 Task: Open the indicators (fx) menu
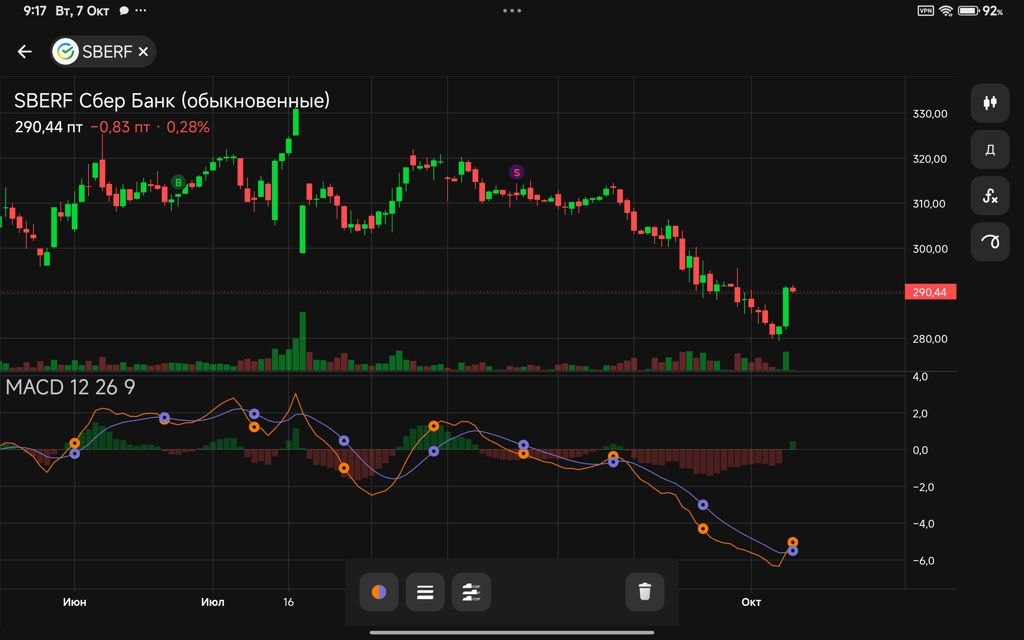click(x=990, y=196)
